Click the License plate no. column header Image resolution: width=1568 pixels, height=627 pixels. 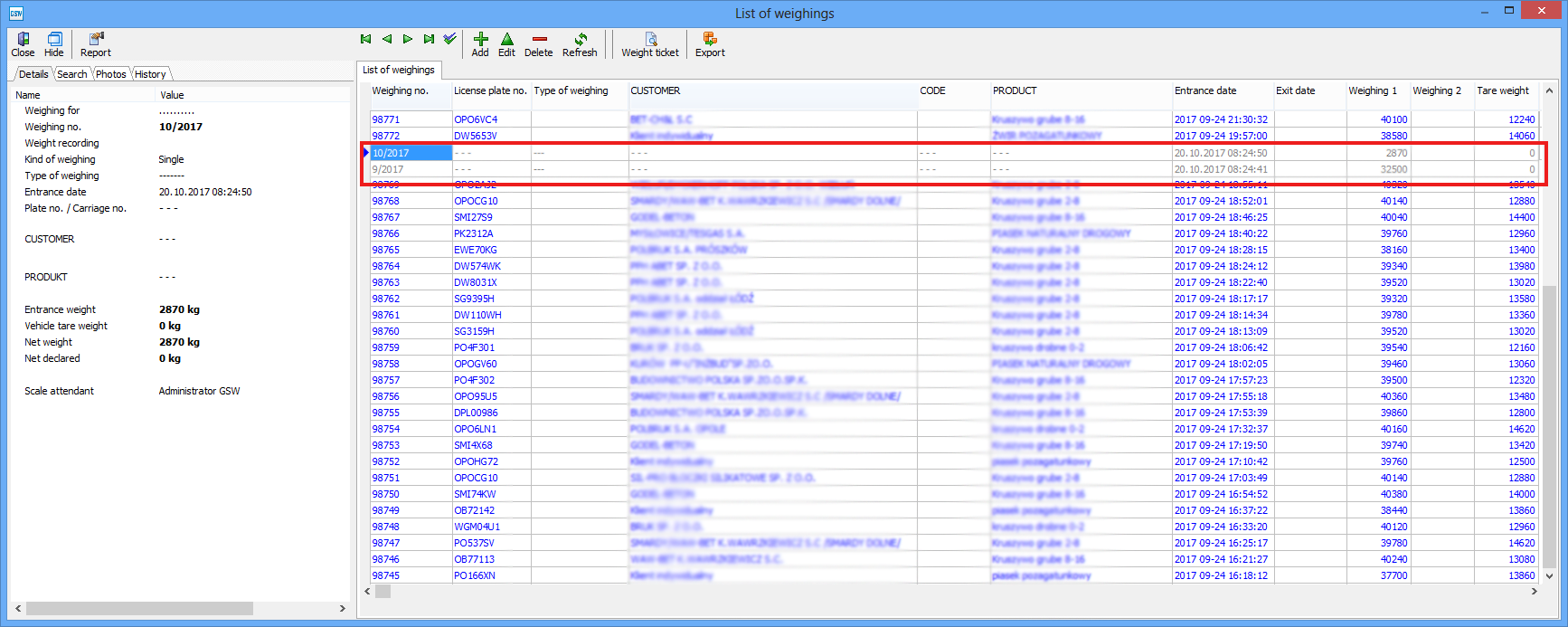click(490, 90)
